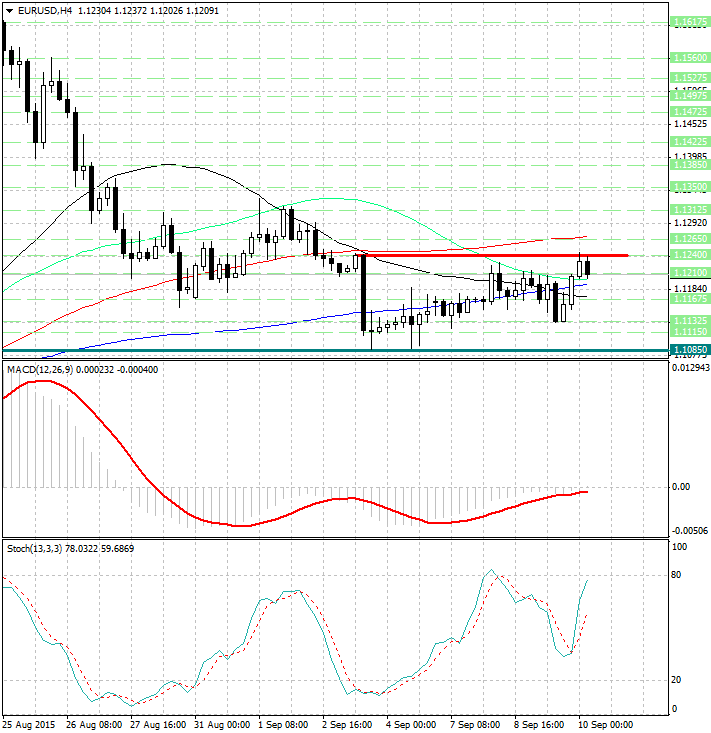Click the 25 Aug 2015 date label
The height and width of the screenshot is (733, 711).
(29, 725)
